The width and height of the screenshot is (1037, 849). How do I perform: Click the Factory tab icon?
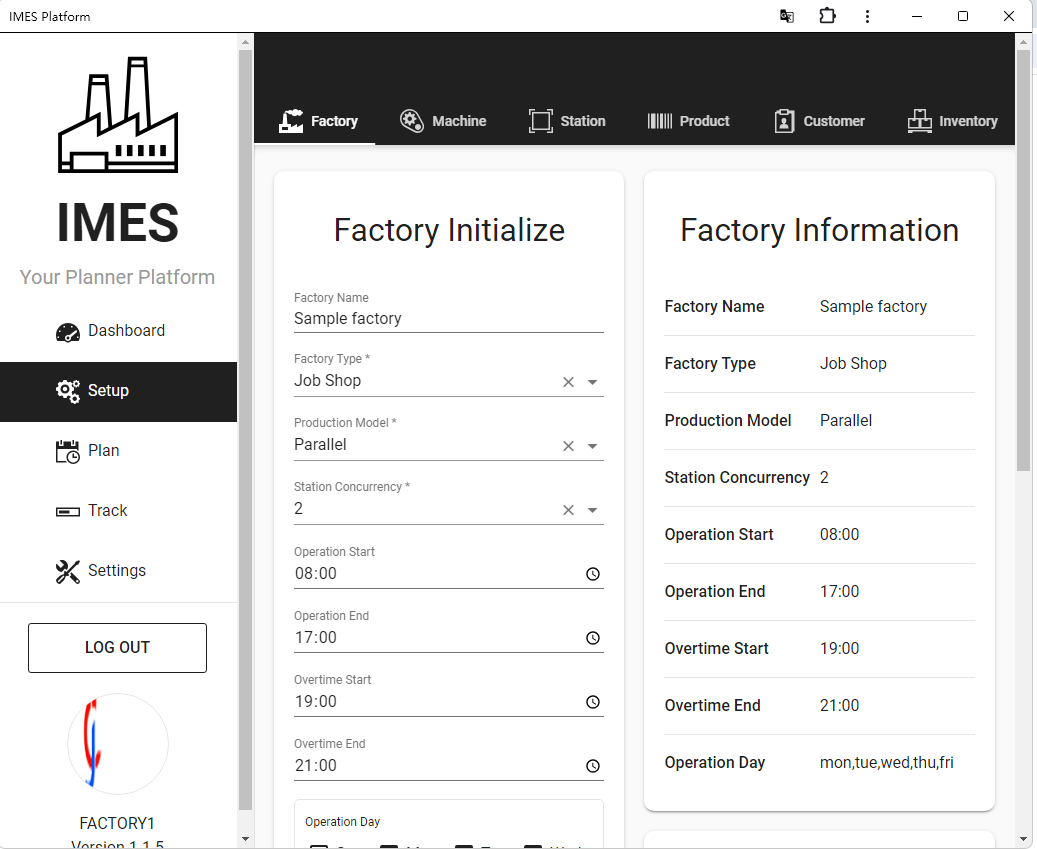[x=291, y=121]
